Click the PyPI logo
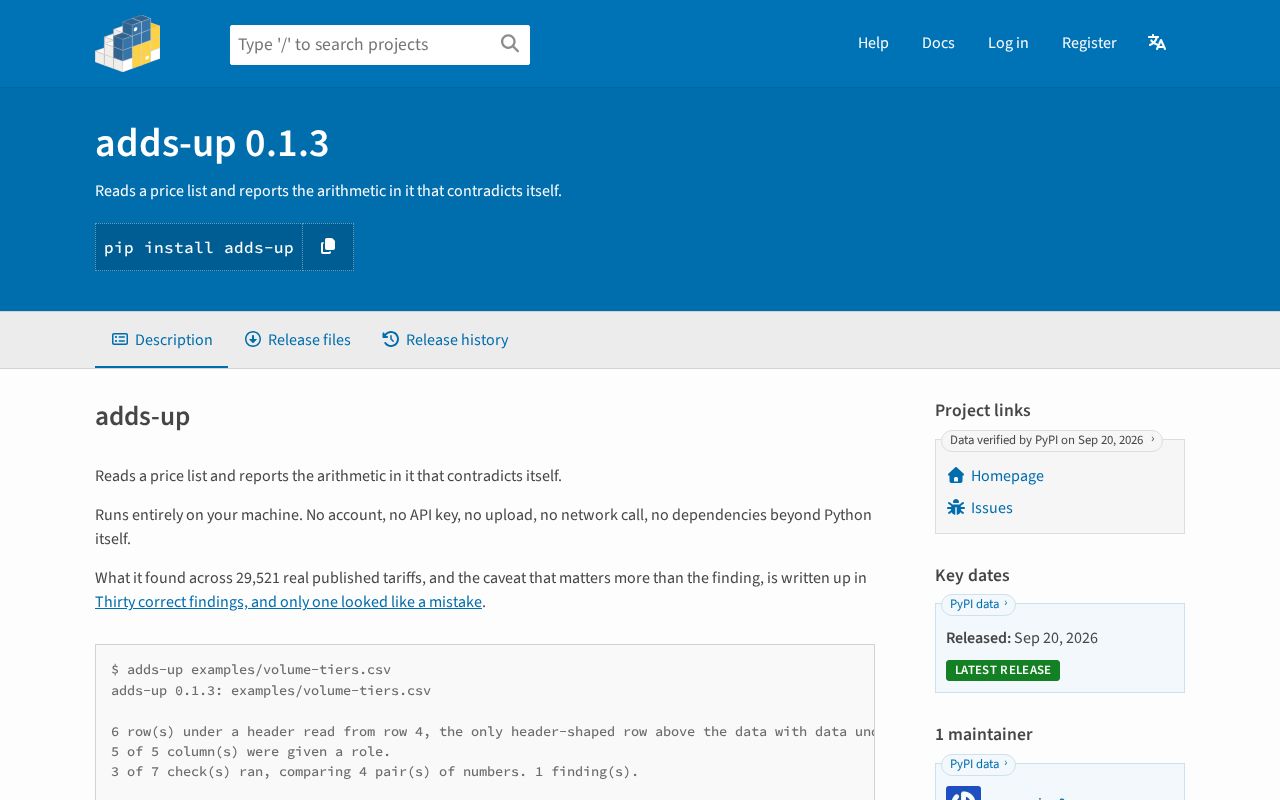The width and height of the screenshot is (1280, 800). click(x=128, y=43)
